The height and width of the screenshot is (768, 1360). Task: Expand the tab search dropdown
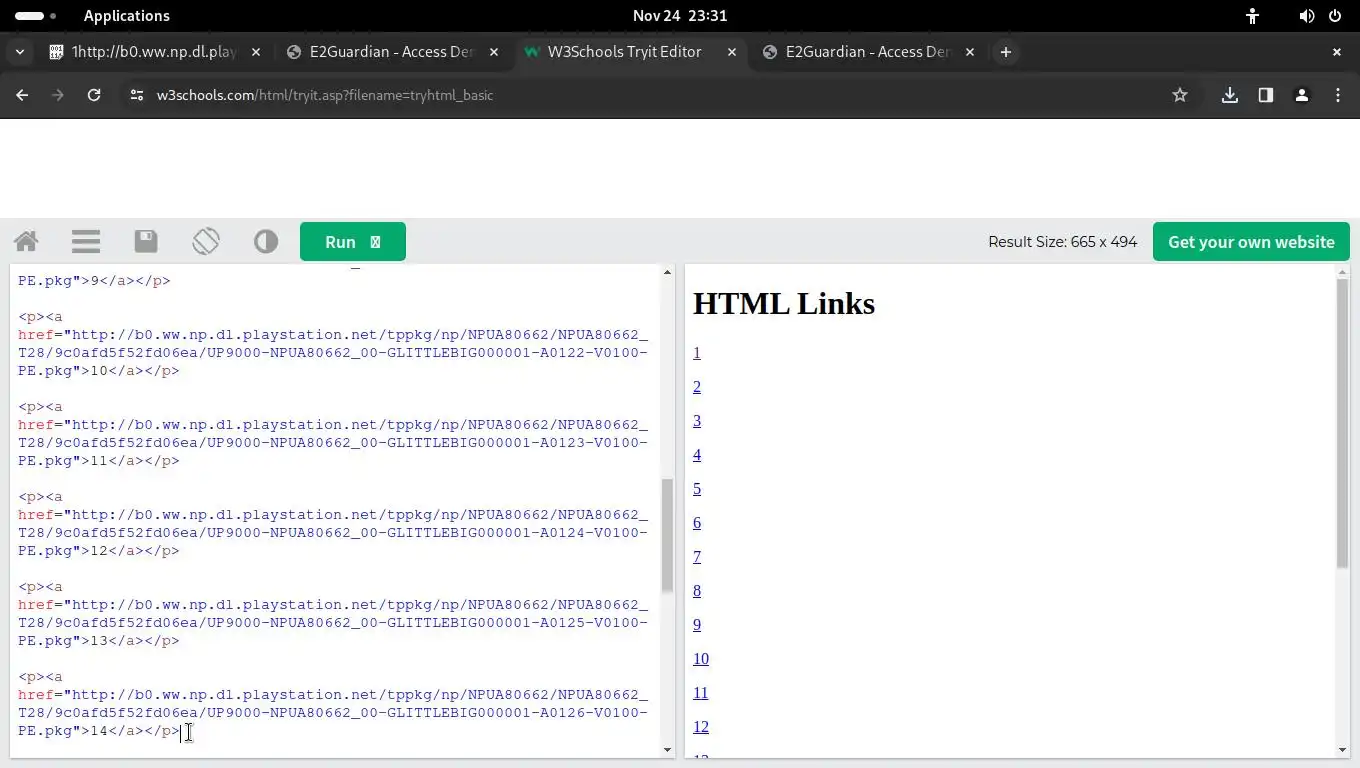click(x=19, y=52)
